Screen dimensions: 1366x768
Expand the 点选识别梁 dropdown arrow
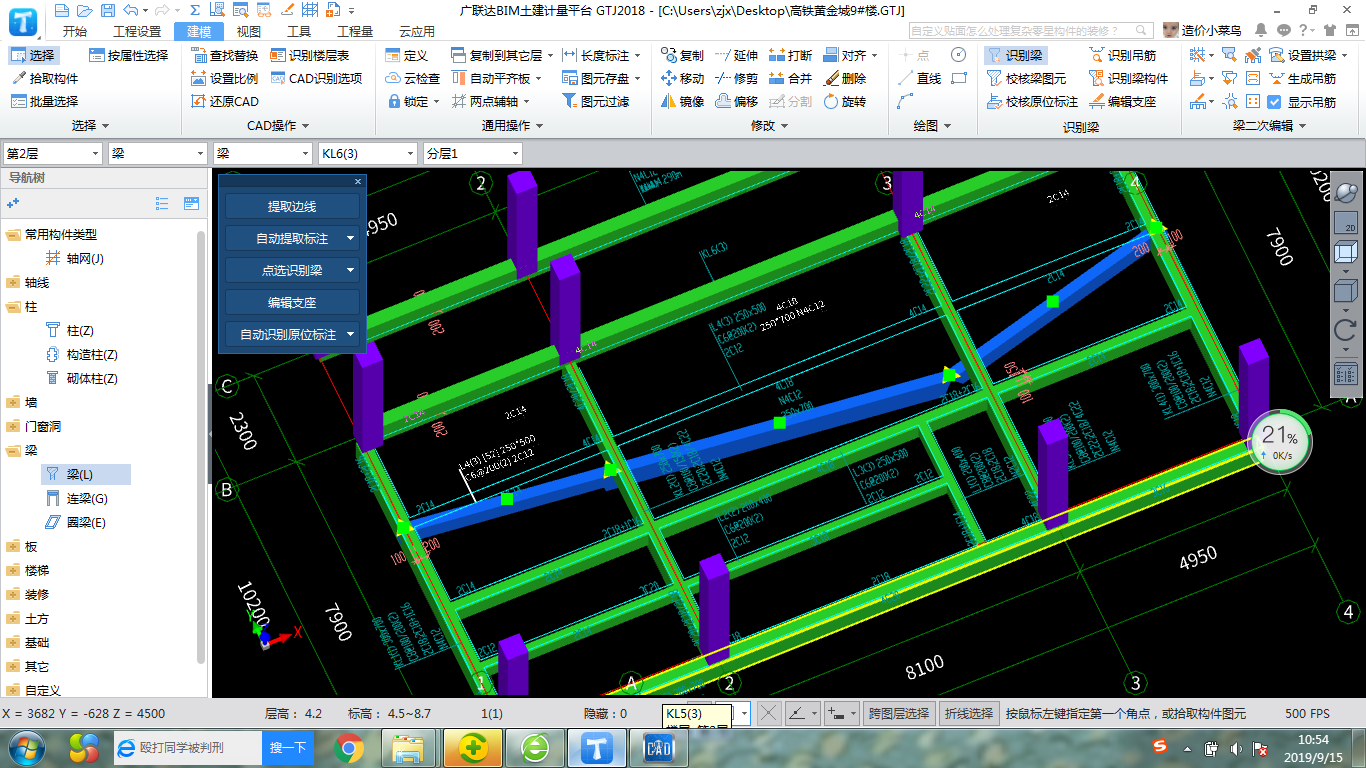pyautogui.click(x=350, y=270)
